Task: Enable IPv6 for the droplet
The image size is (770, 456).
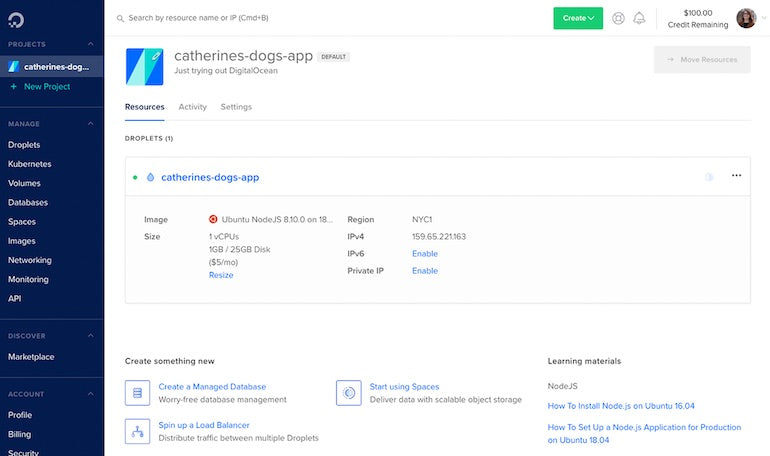Action: coord(424,254)
